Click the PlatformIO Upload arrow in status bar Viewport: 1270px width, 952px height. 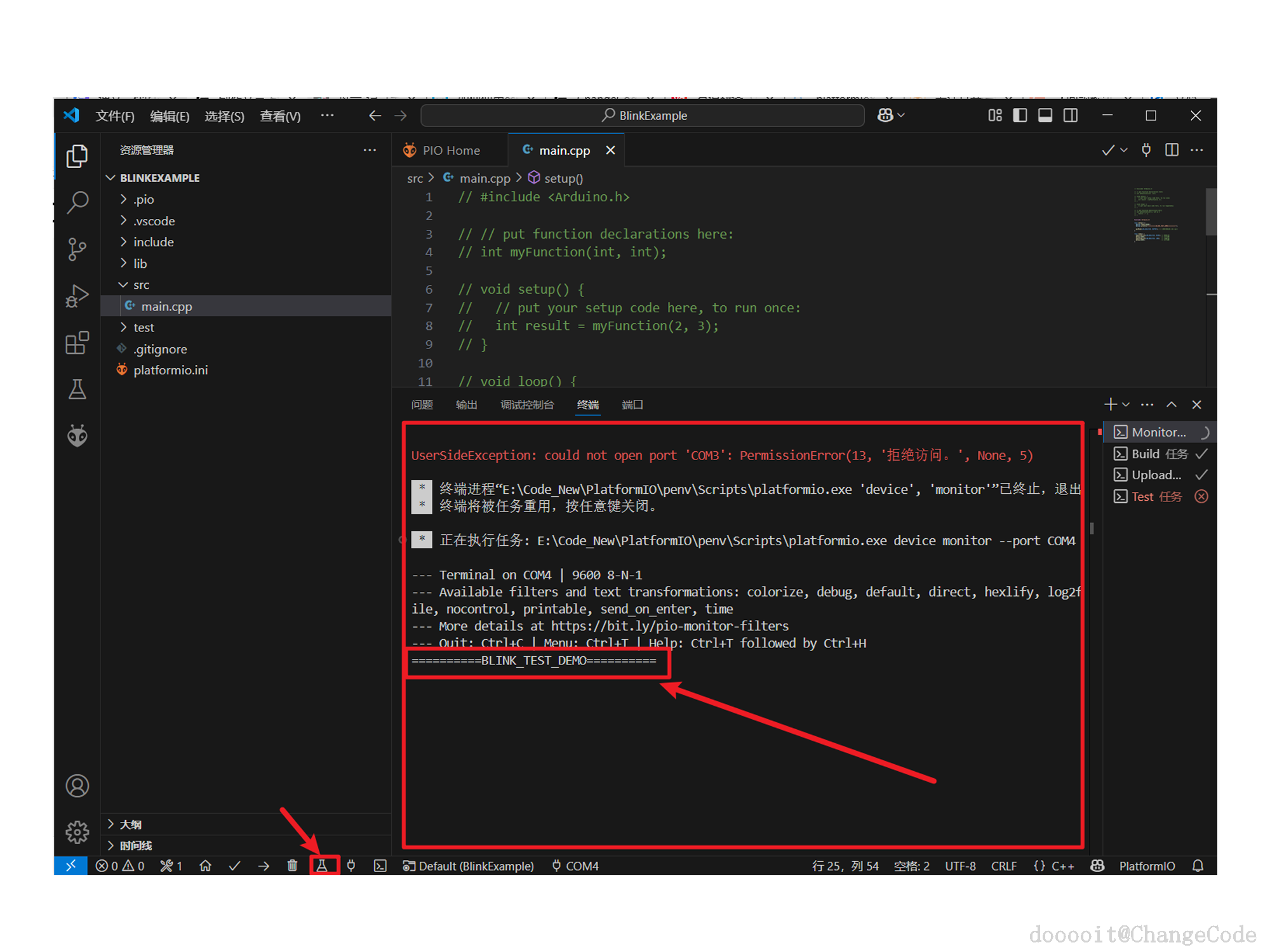point(264,866)
